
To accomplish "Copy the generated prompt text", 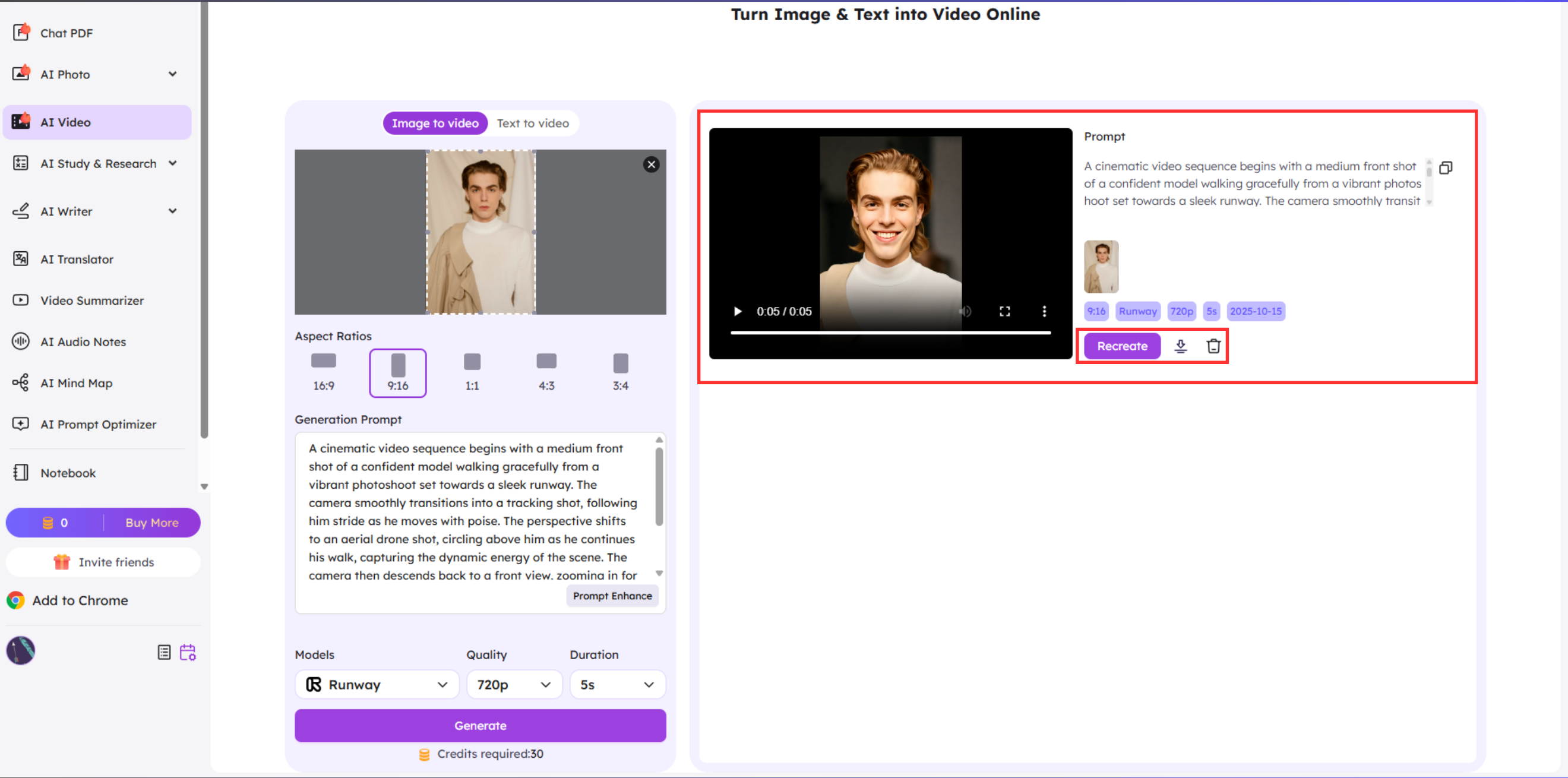I will click(1447, 167).
